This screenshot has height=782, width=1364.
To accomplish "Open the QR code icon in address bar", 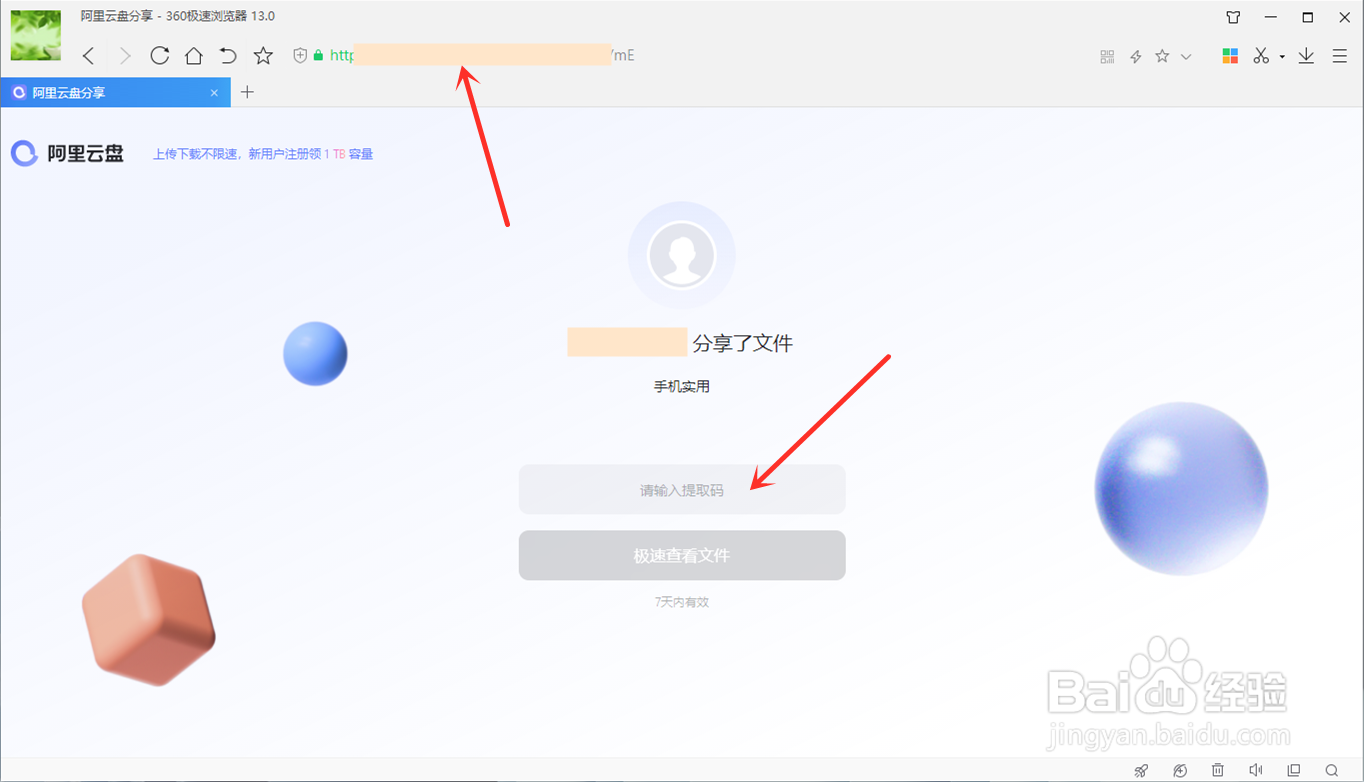I will (x=1107, y=57).
